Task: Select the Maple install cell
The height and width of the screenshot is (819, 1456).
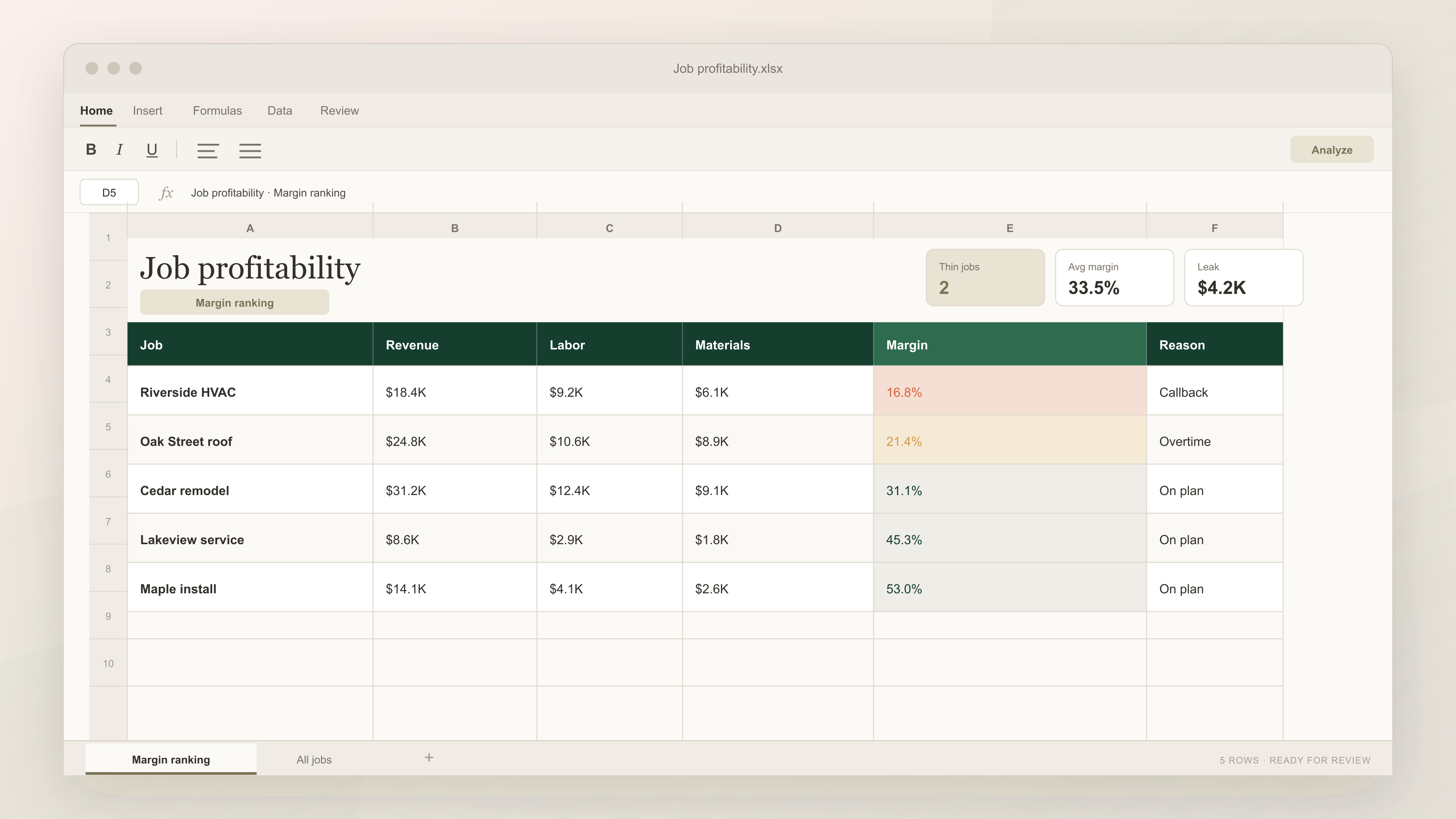Action: coord(250,587)
